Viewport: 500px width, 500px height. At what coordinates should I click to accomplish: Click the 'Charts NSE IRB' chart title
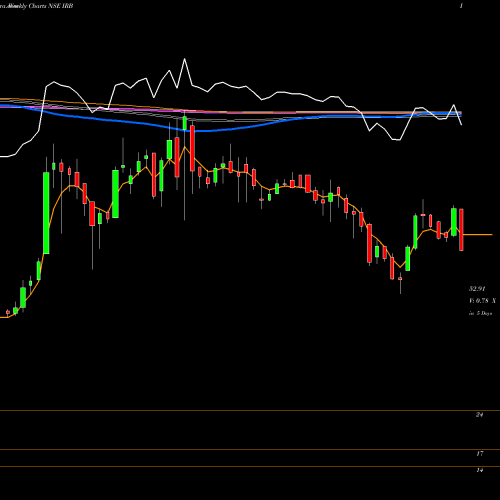tap(51, 6)
